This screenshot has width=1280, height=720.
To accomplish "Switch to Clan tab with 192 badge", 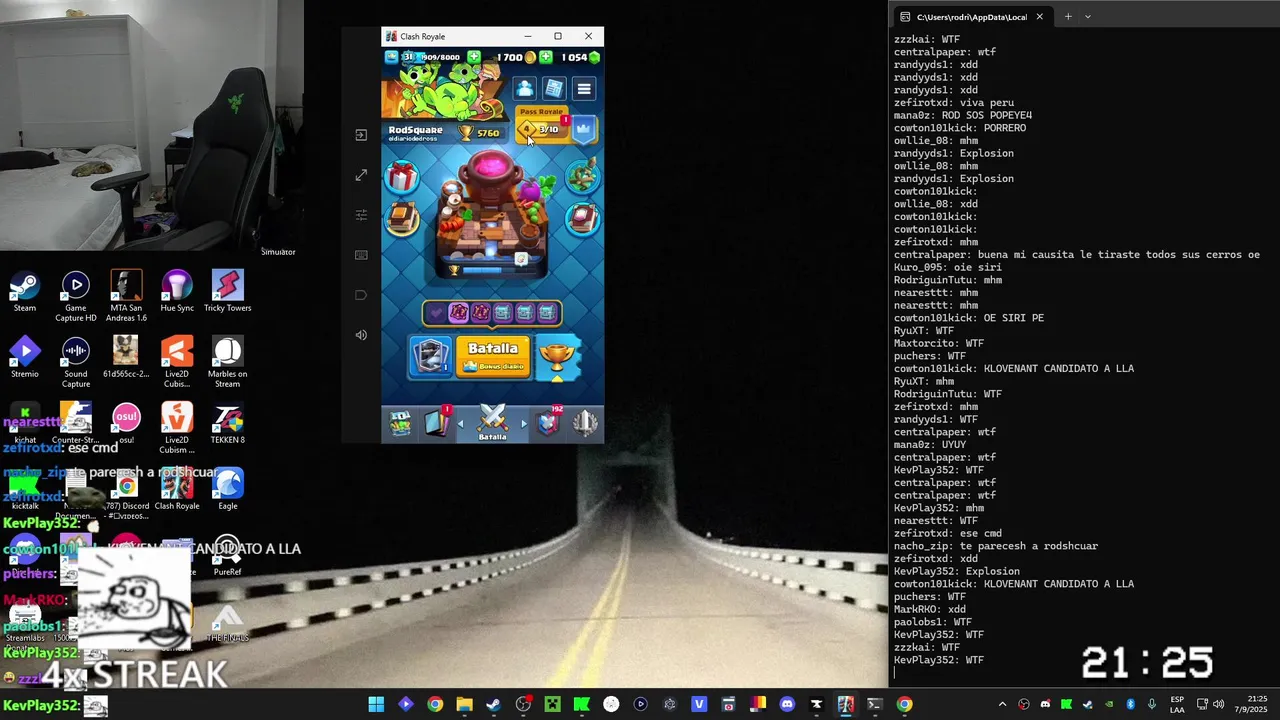I will coord(548,424).
